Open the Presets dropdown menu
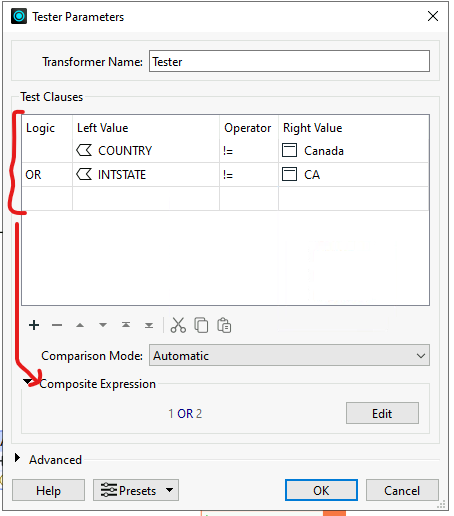Screen dimensions: 454x516 click(x=136, y=490)
